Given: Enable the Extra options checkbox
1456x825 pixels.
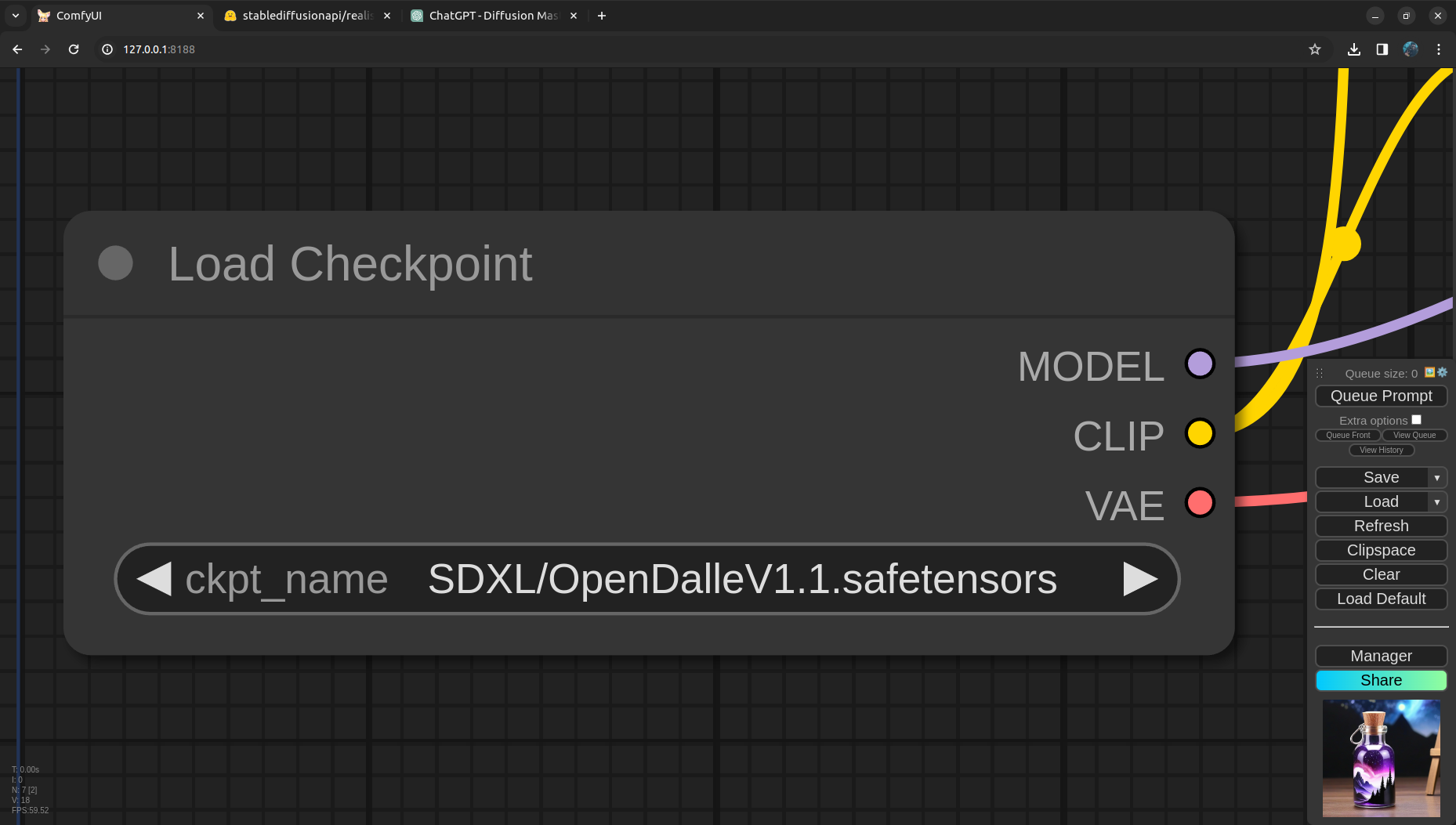Looking at the screenshot, I should (1417, 420).
